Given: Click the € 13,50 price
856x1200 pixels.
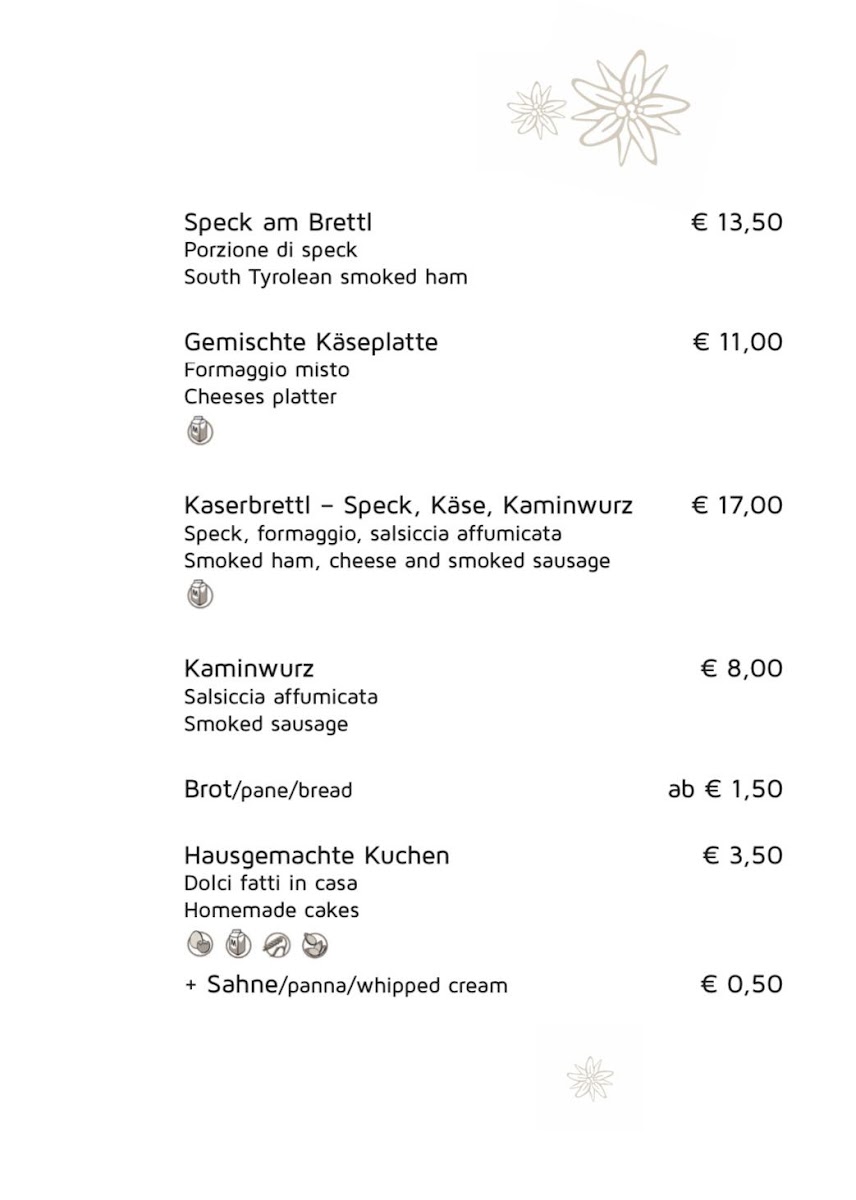Looking at the screenshot, I should point(737,222).
